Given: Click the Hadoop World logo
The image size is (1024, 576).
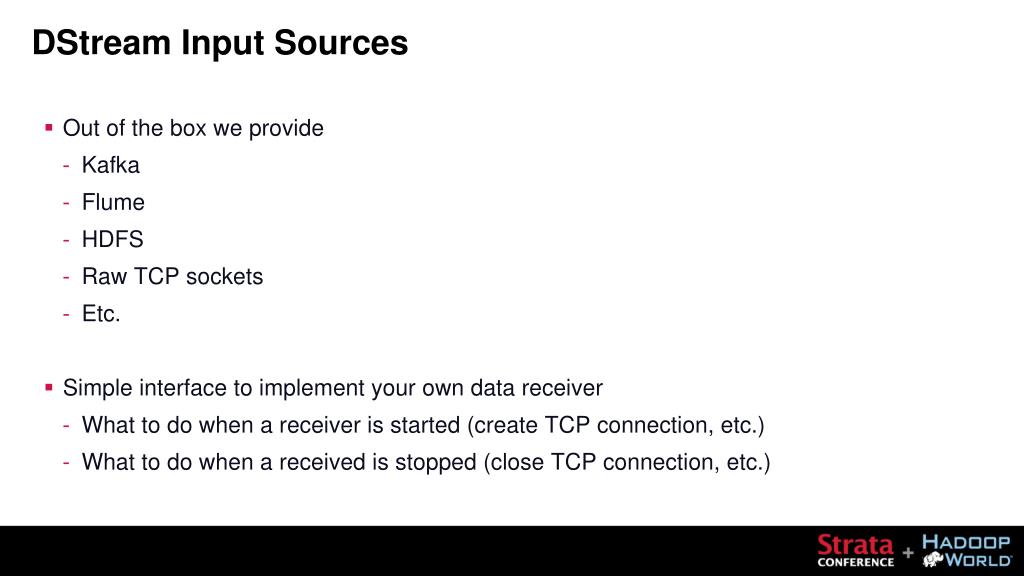Looking at the screenshot, I should (967, 551).
